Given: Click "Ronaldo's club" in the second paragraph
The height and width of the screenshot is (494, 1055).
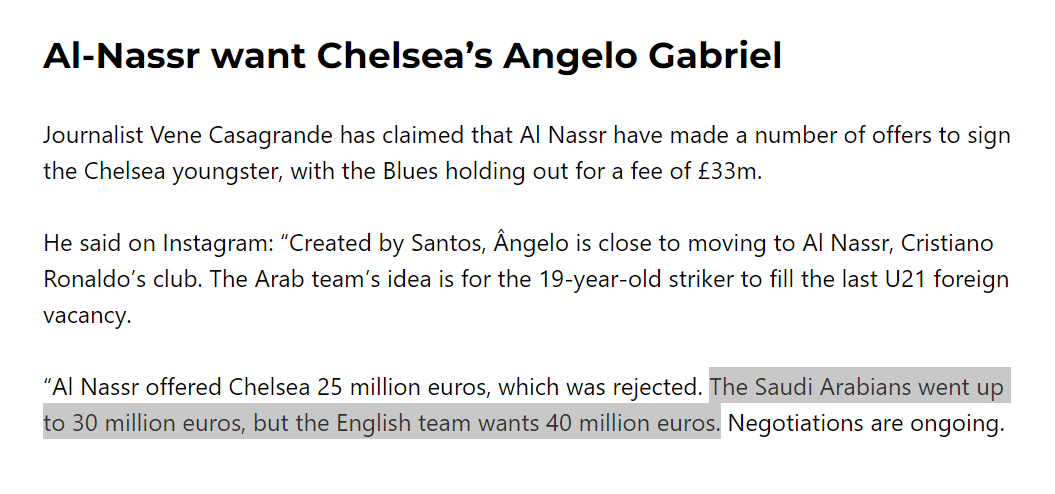Looking at the screenshot, I should [x=118, y=279].
